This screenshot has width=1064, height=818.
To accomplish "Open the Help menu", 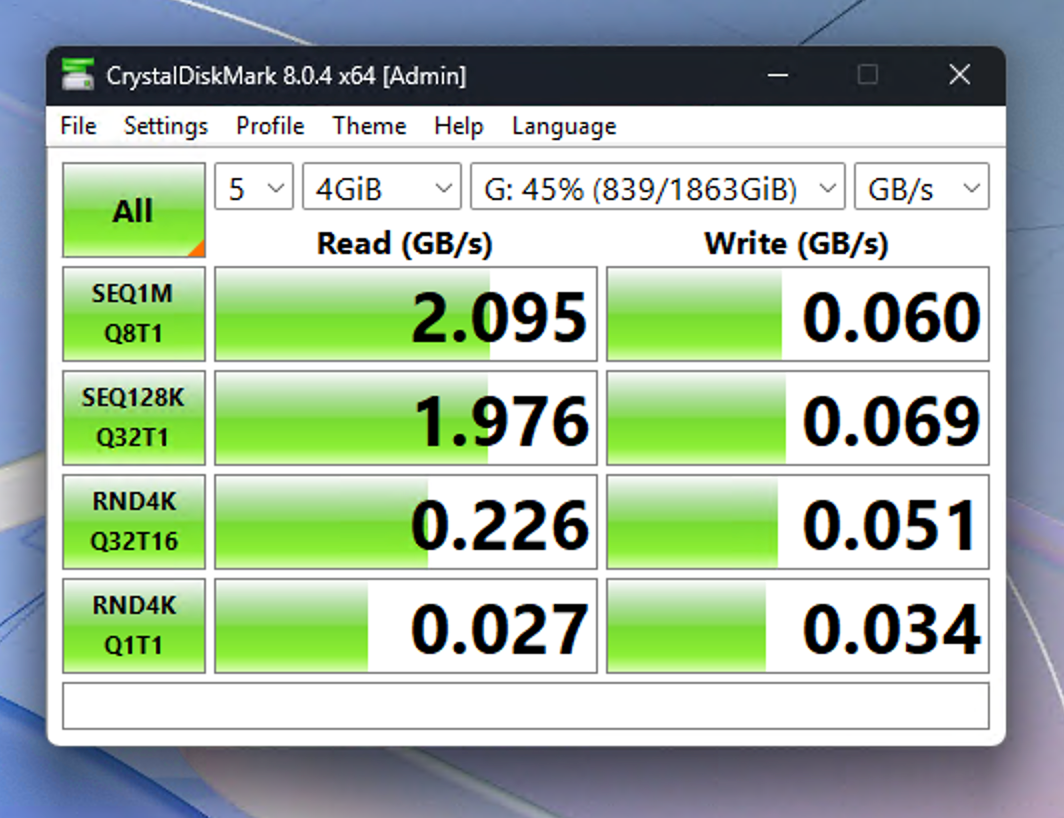I will 459,126.
